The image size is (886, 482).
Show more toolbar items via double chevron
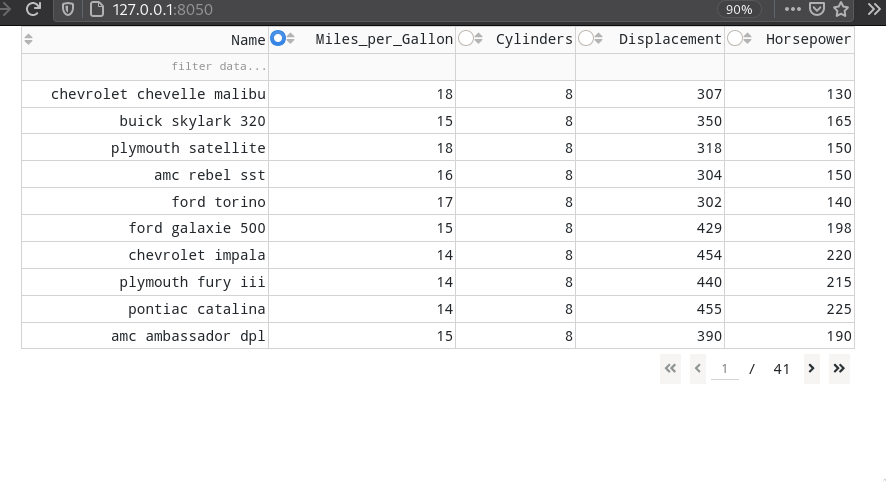point(874,10)
